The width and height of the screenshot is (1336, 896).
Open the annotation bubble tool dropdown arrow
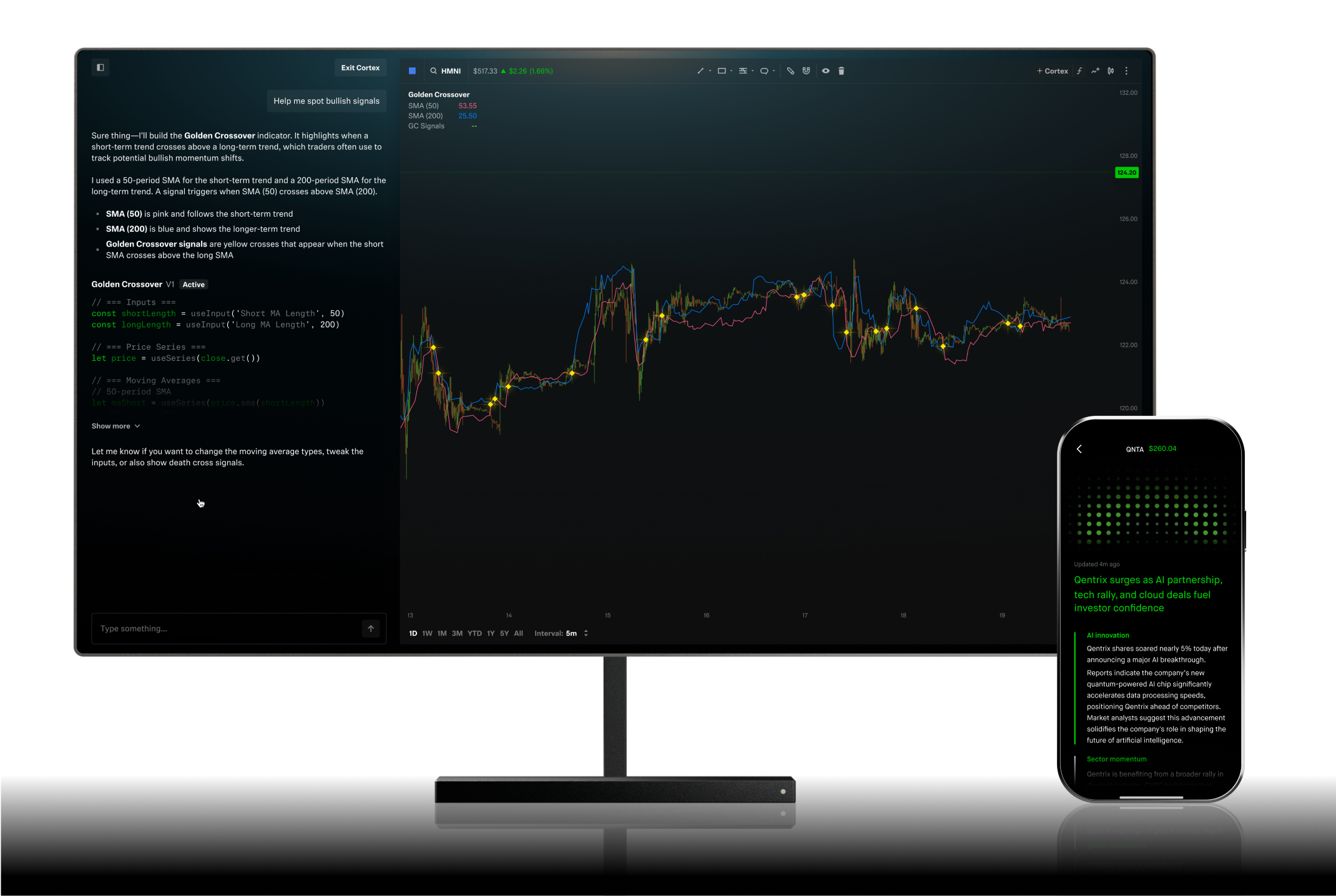[774, 71]
